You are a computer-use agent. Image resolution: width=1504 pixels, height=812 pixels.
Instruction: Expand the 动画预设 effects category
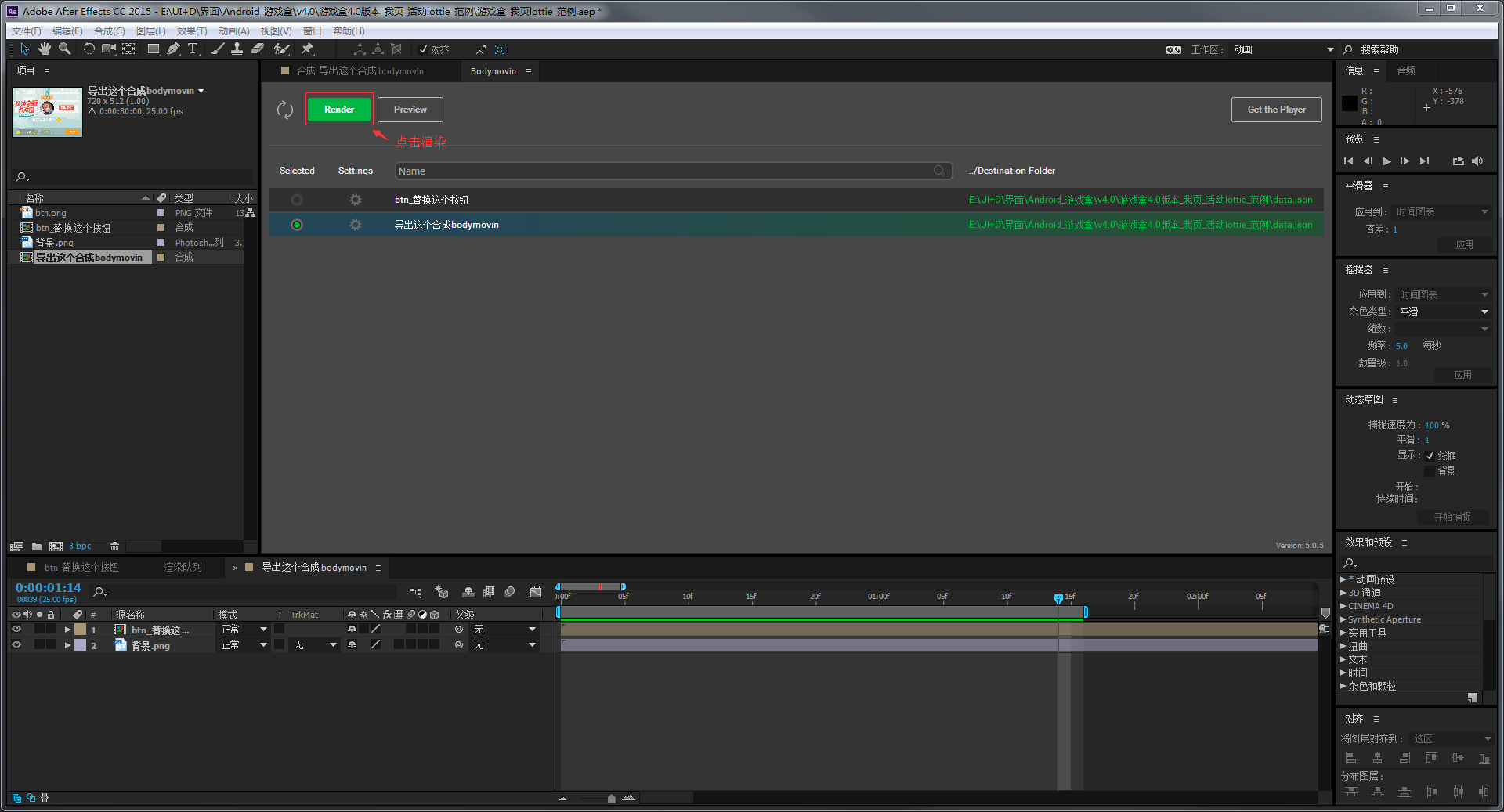1343,579
